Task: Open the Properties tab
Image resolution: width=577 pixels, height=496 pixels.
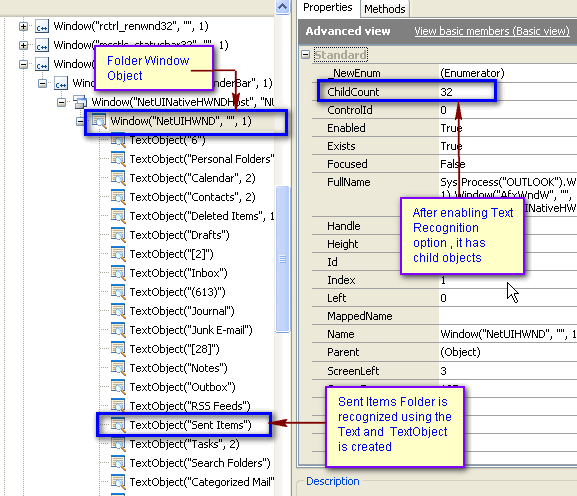Action: (328, 8)
